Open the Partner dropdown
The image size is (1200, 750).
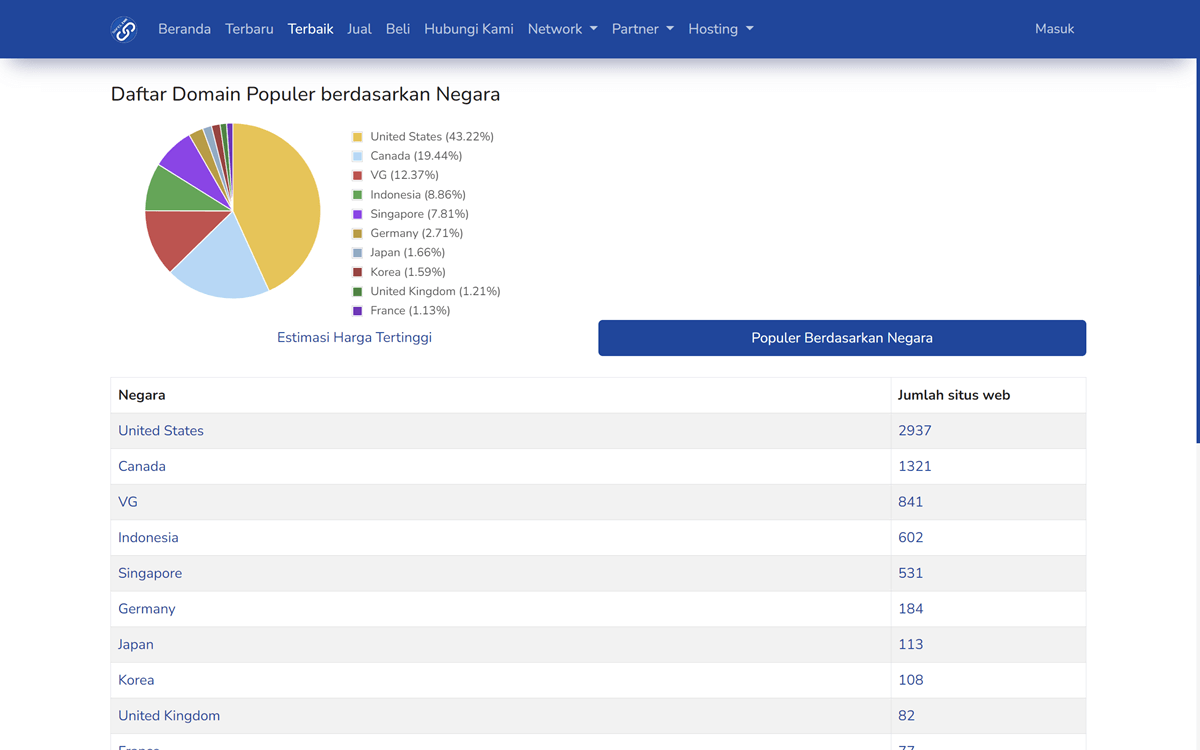pyautogui.click(x=643, y=29)
